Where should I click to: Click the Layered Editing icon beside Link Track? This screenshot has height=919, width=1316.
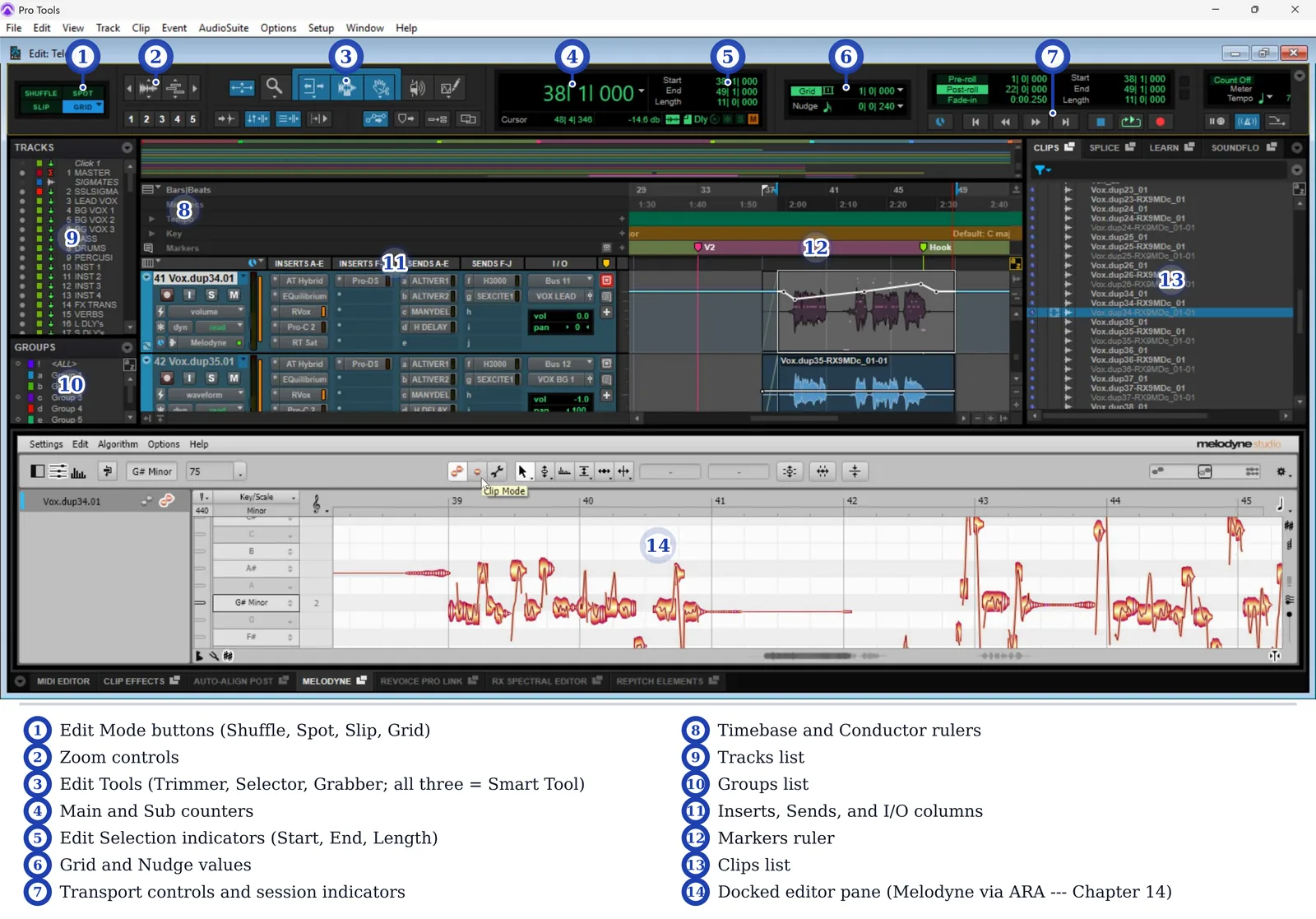coord(468,119)
